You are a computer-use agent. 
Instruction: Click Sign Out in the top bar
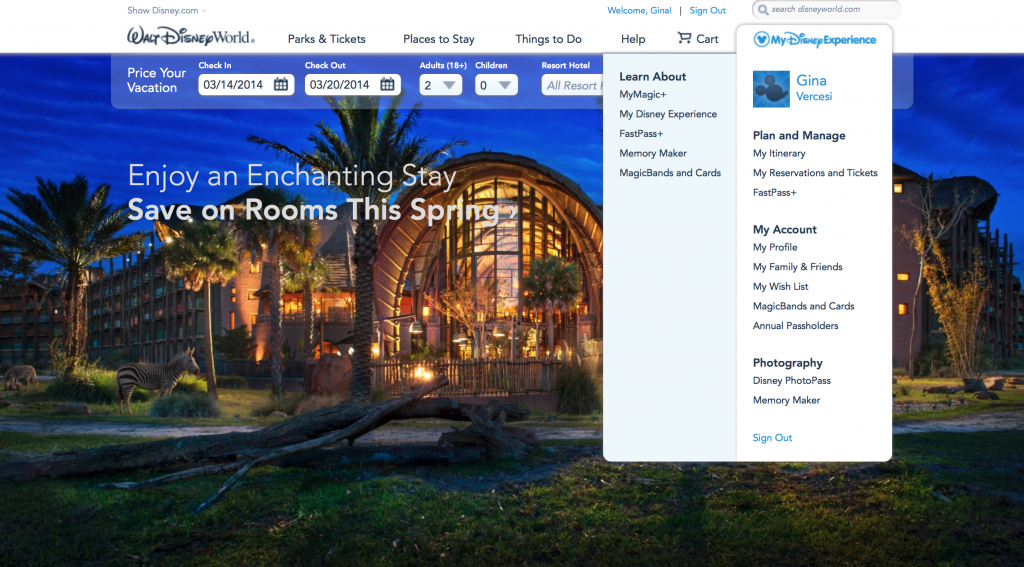[708, 10]
